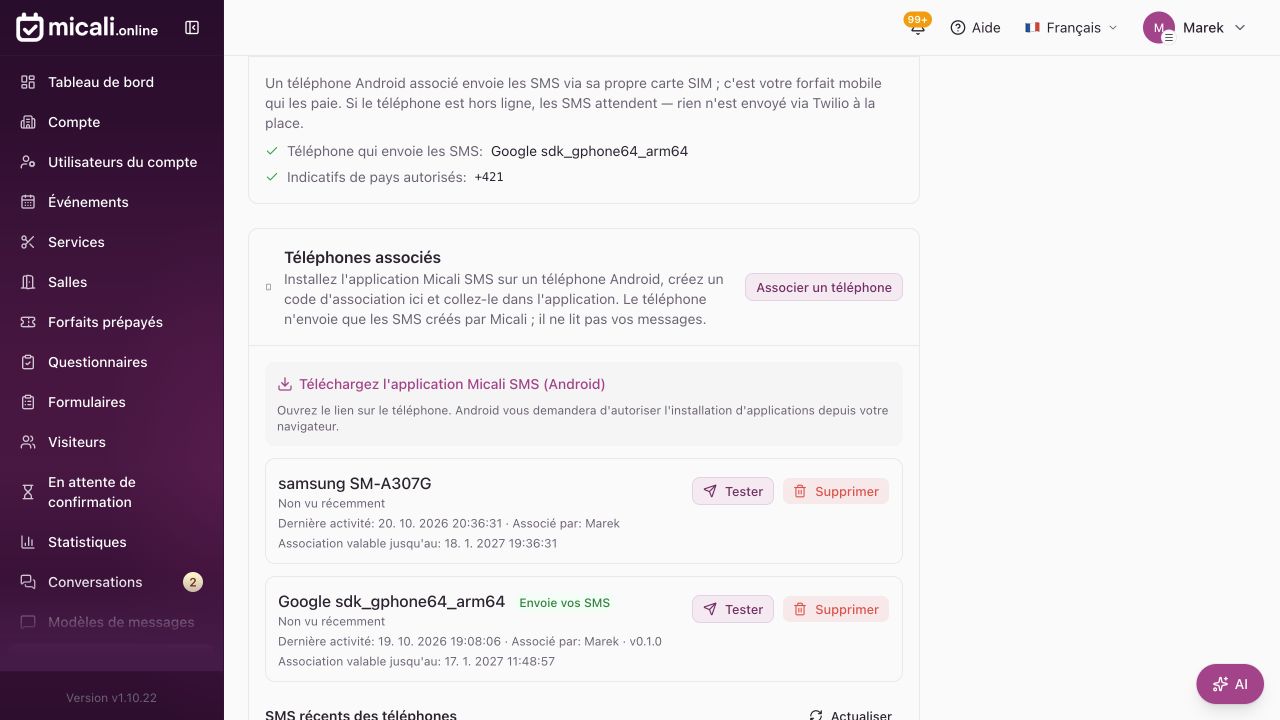Screen dimensions: 1280x720
Task: Click the Conversations chat icon
Action: 28,582
